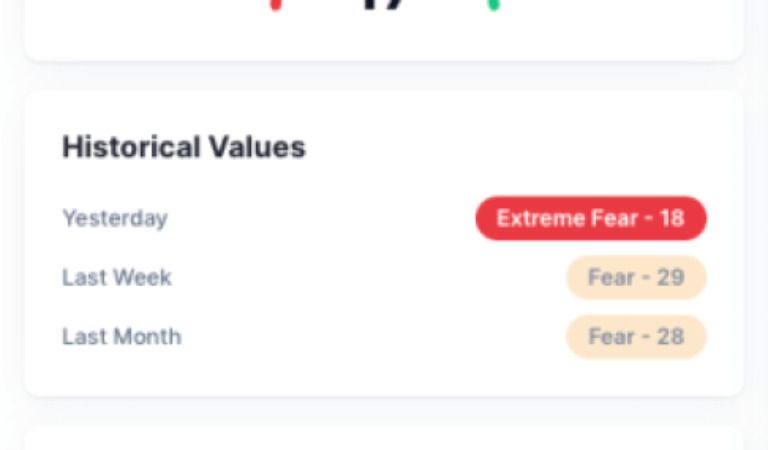Click the number 28 in Last Month badge
Viewport: 768px width, 450px height.
(670, 336)
